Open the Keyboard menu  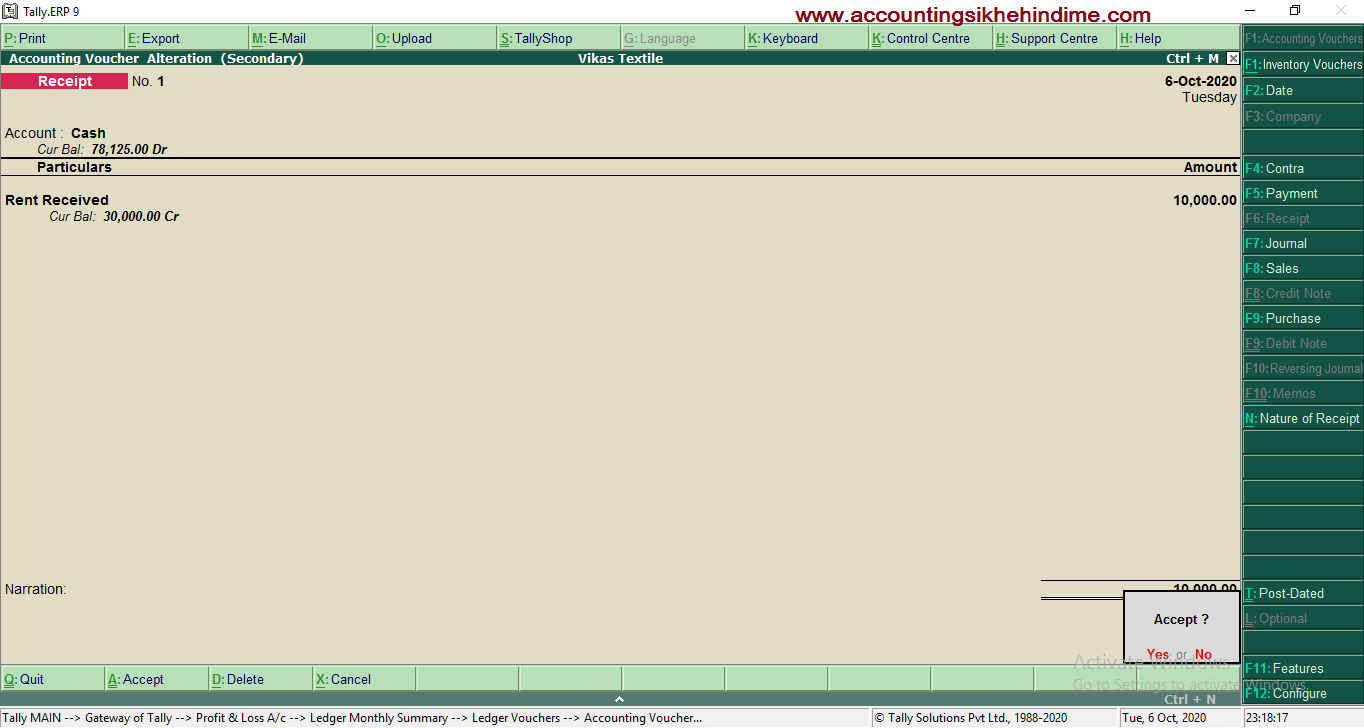pyautogui.click(x=806, y=38)
